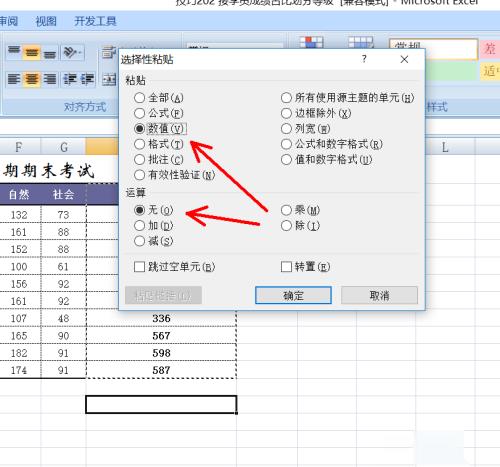Viewport: 500px width, 467px height.
Task: Select the 边框除外(X) option
Action: [316, 113]
